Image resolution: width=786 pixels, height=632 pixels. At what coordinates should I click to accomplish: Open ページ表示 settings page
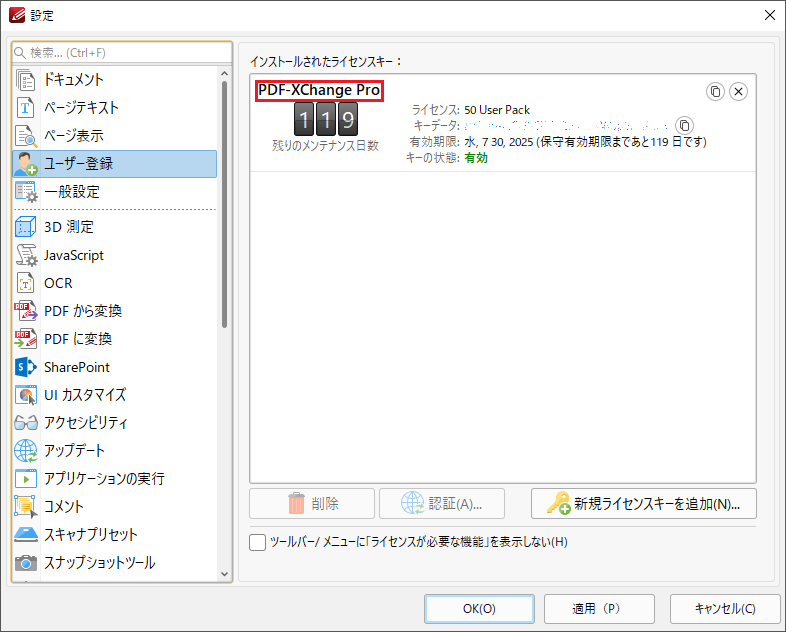point(115,136)
